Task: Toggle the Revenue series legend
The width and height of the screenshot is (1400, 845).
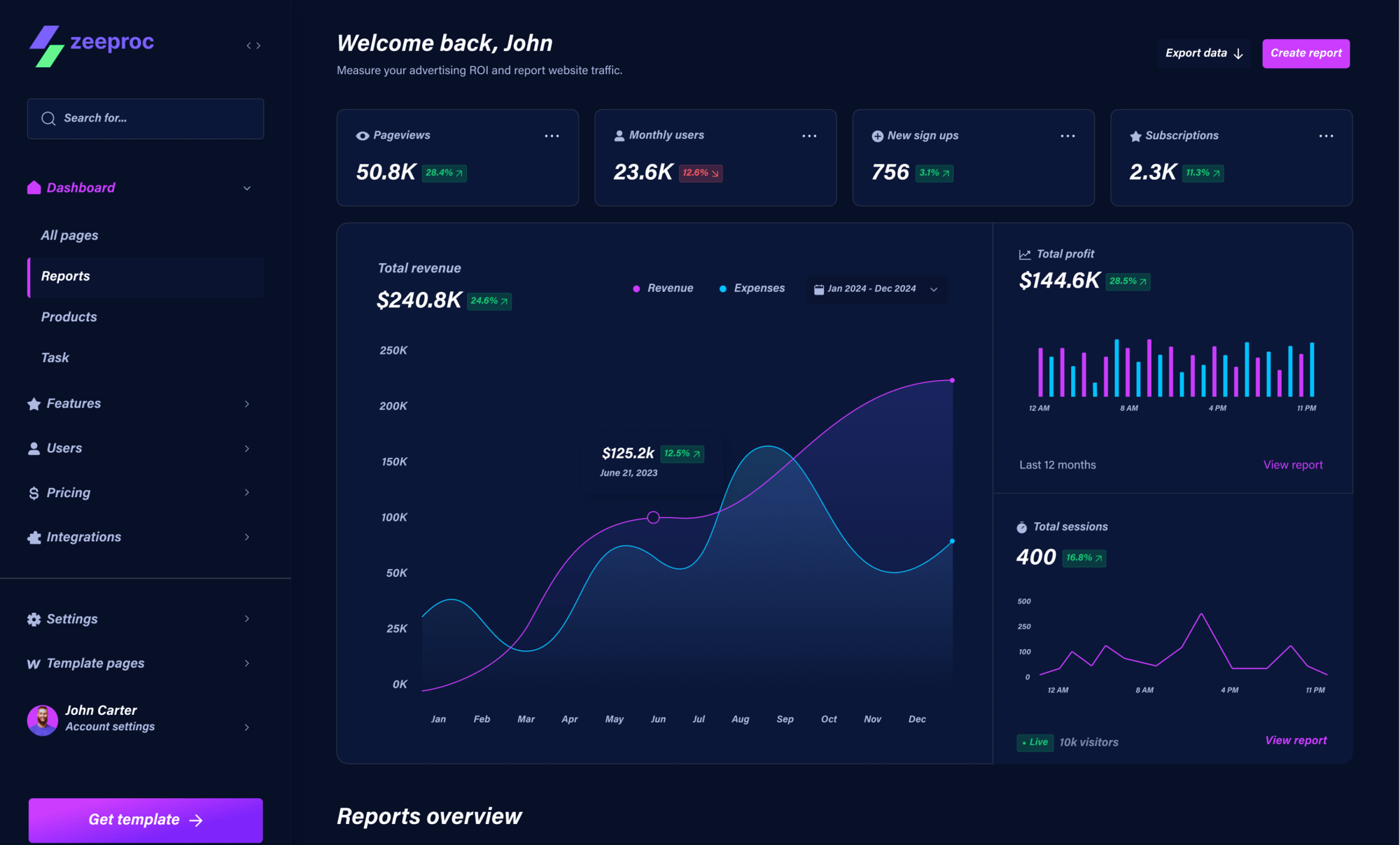Action: pyautogui.click(x=663, y=288)
